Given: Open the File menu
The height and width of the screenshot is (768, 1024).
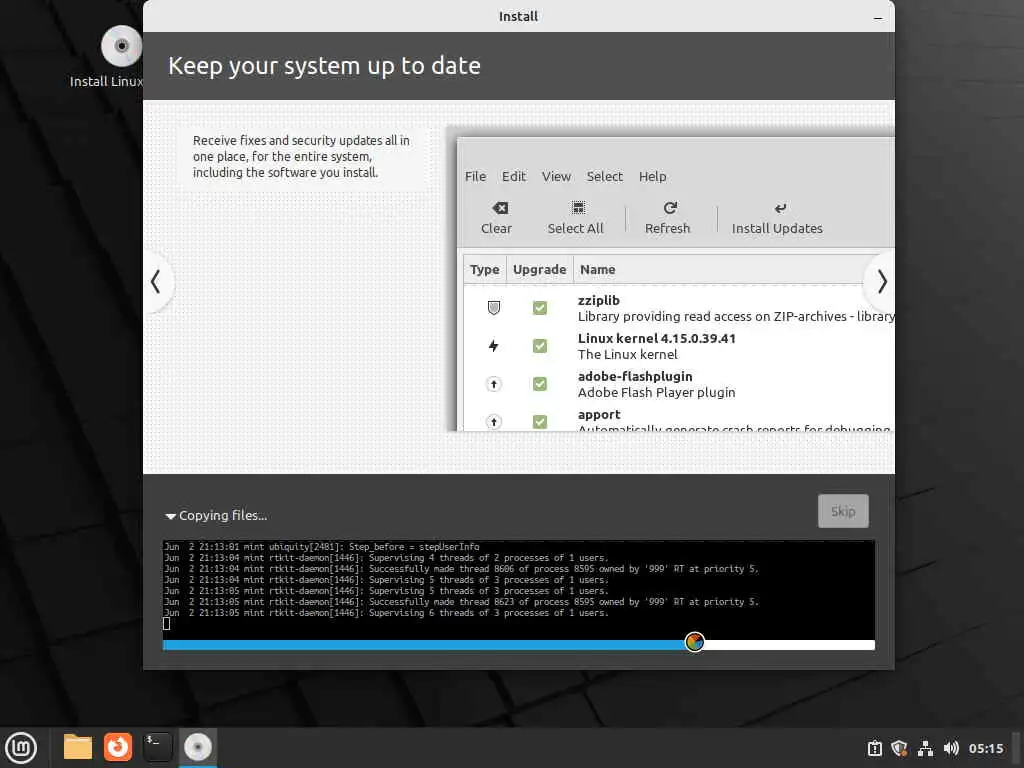Looking at the screenshot, I should coord(475,176).
